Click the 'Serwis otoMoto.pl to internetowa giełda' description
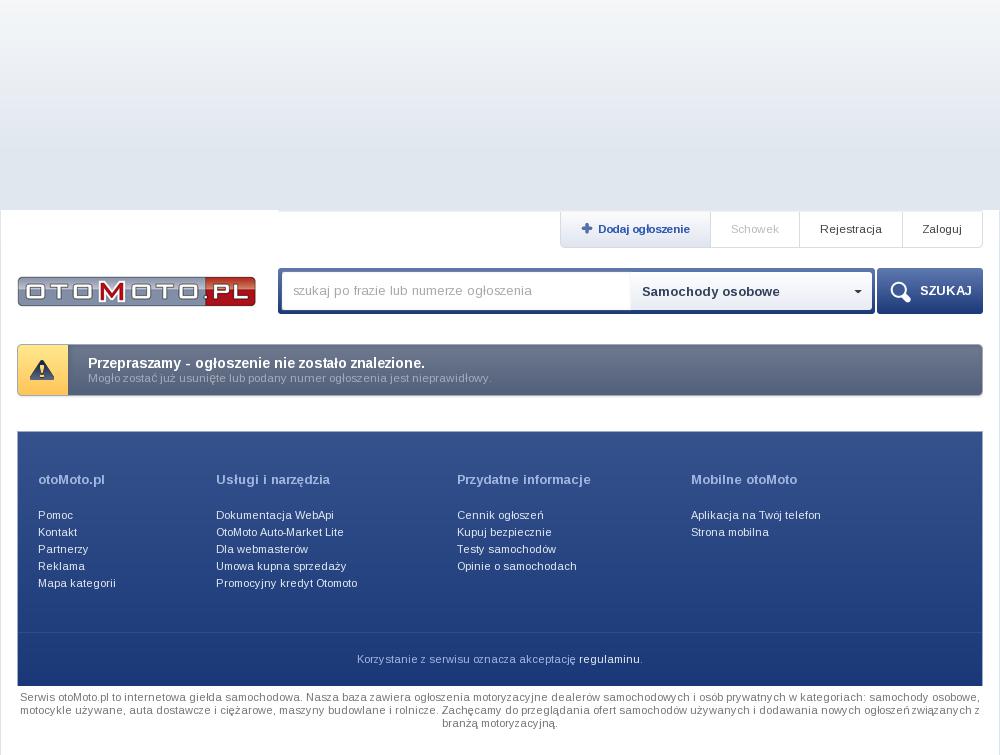1000x755 pixels. coord(500,710)
